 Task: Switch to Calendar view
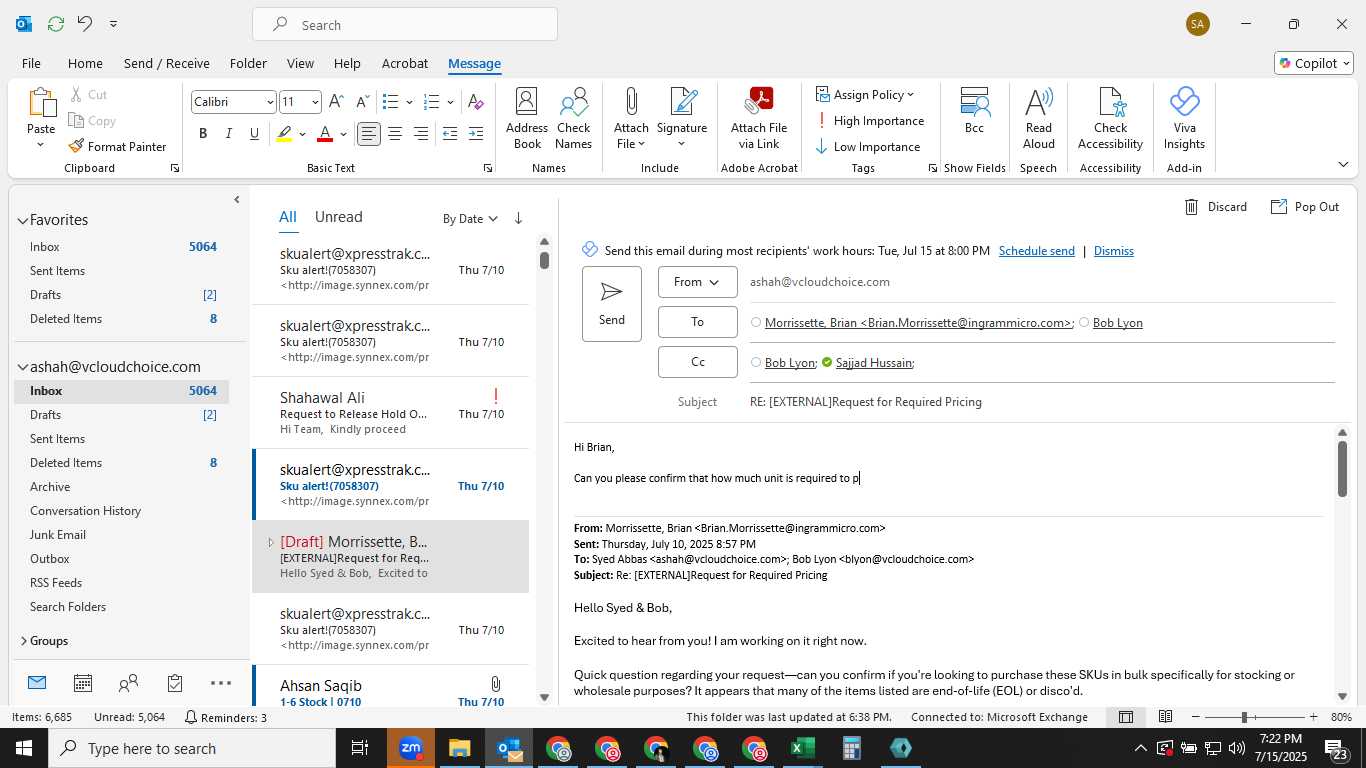point(83,683)
